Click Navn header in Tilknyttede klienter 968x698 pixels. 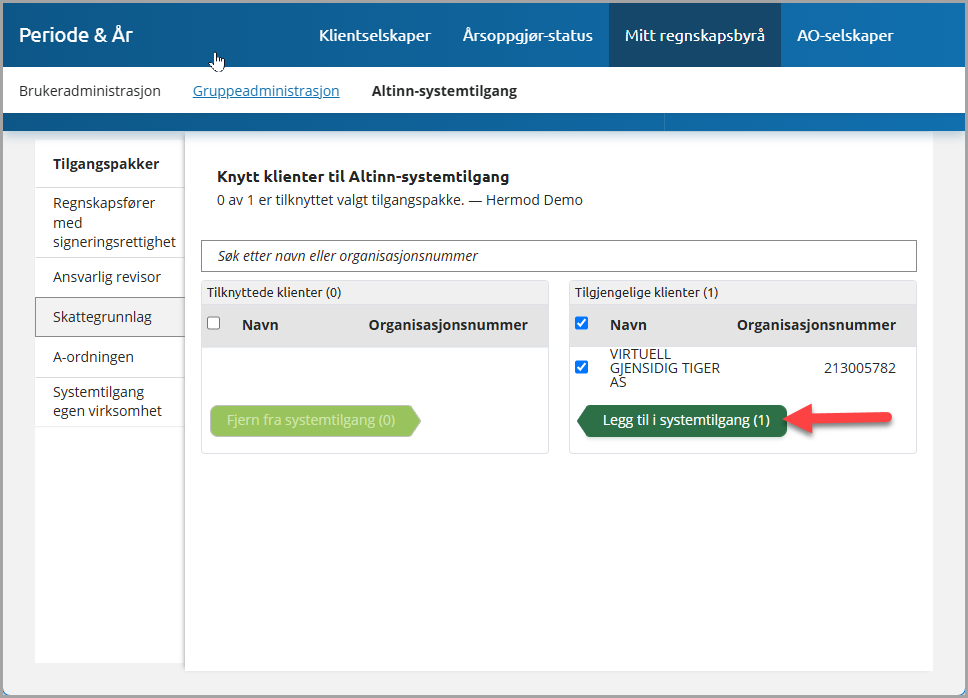coord(260,325)
